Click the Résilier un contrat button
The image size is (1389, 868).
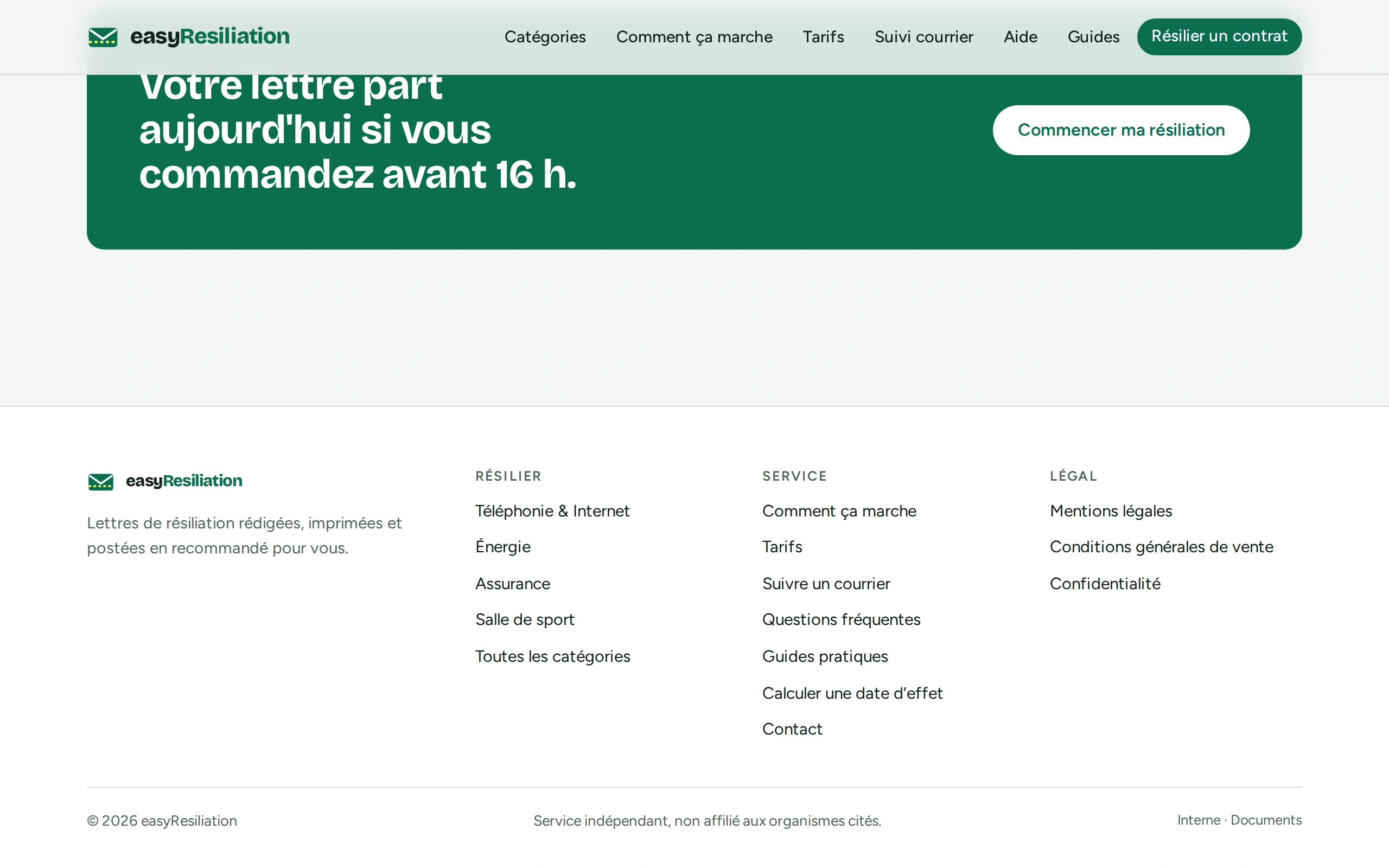[x=1219, y=37]
